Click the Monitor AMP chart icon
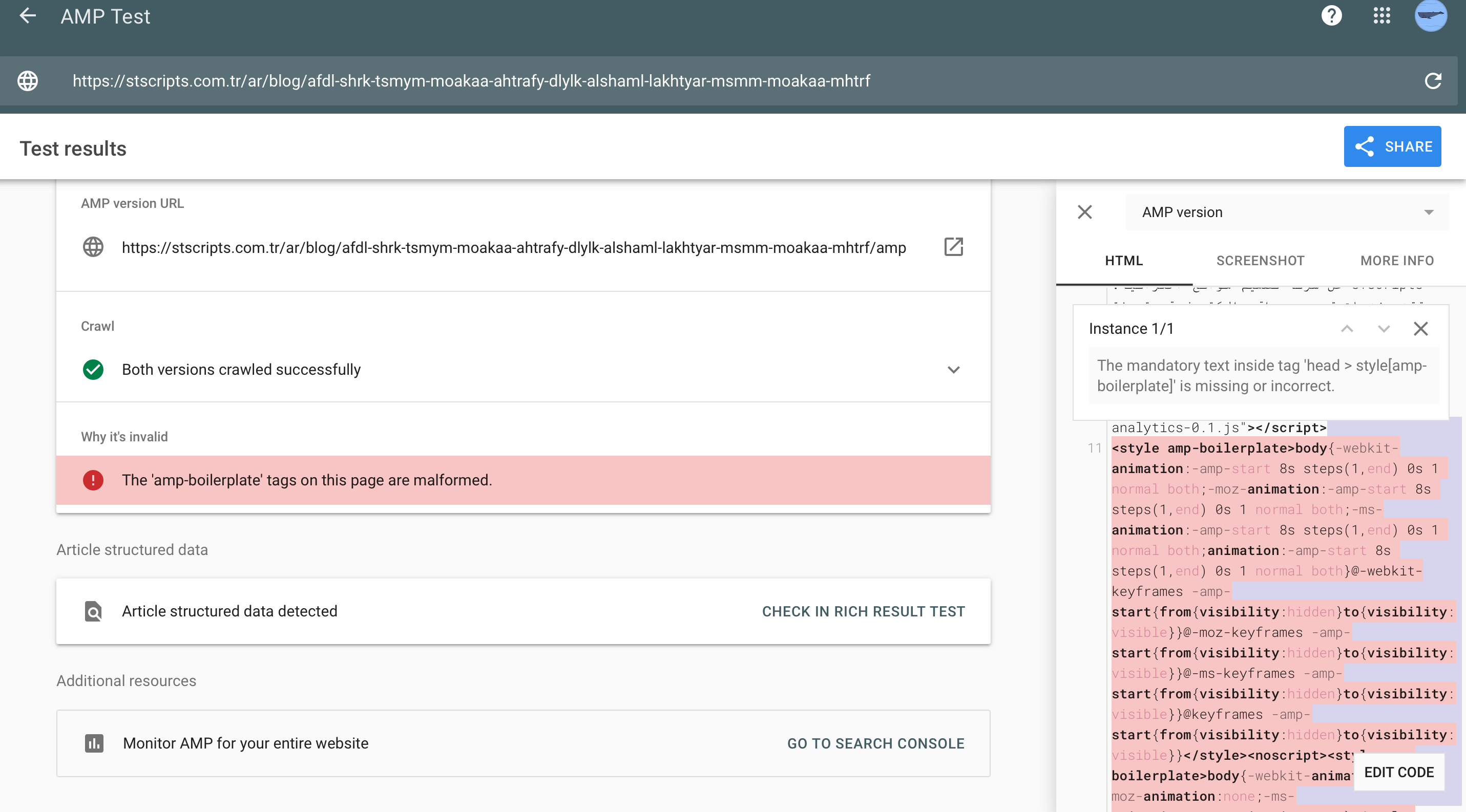This screenshot has width=1466, height=812. coord(94,743)
